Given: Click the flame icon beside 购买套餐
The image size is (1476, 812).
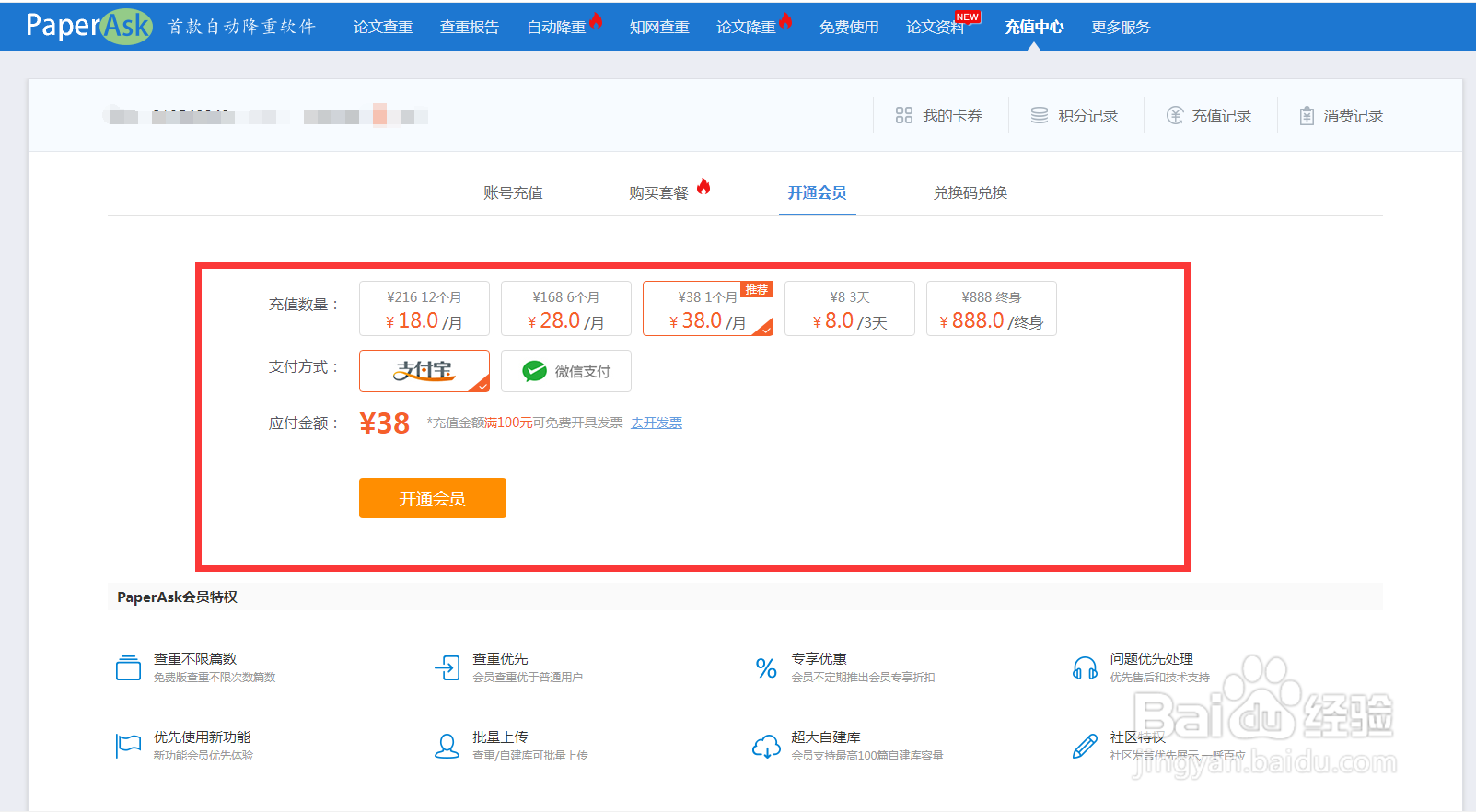Looking at the screenshot, I should tap(703, 187).
